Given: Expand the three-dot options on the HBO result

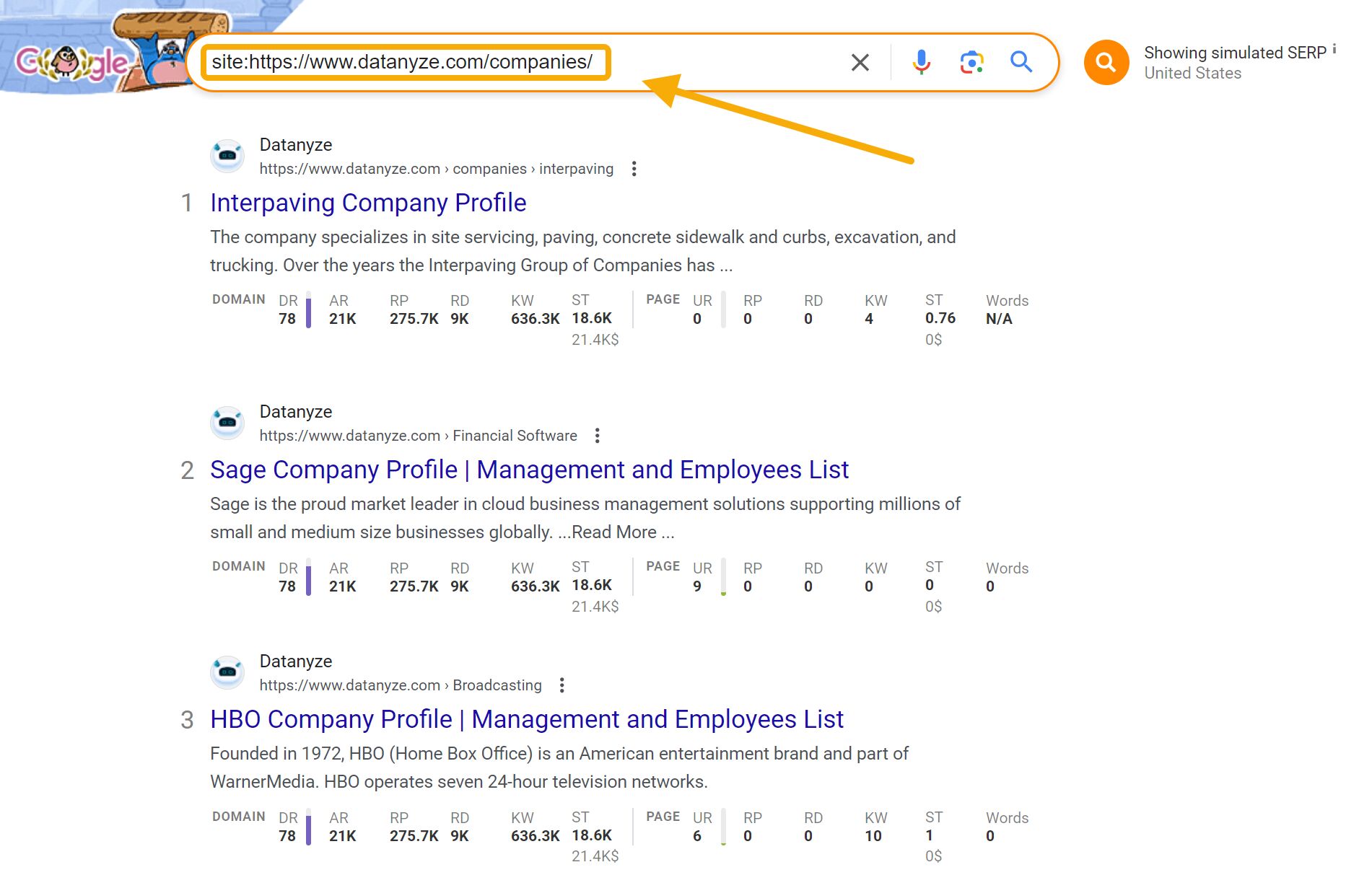Looking at the screenshot, I should pyautogui.click(x=562, y=685).
